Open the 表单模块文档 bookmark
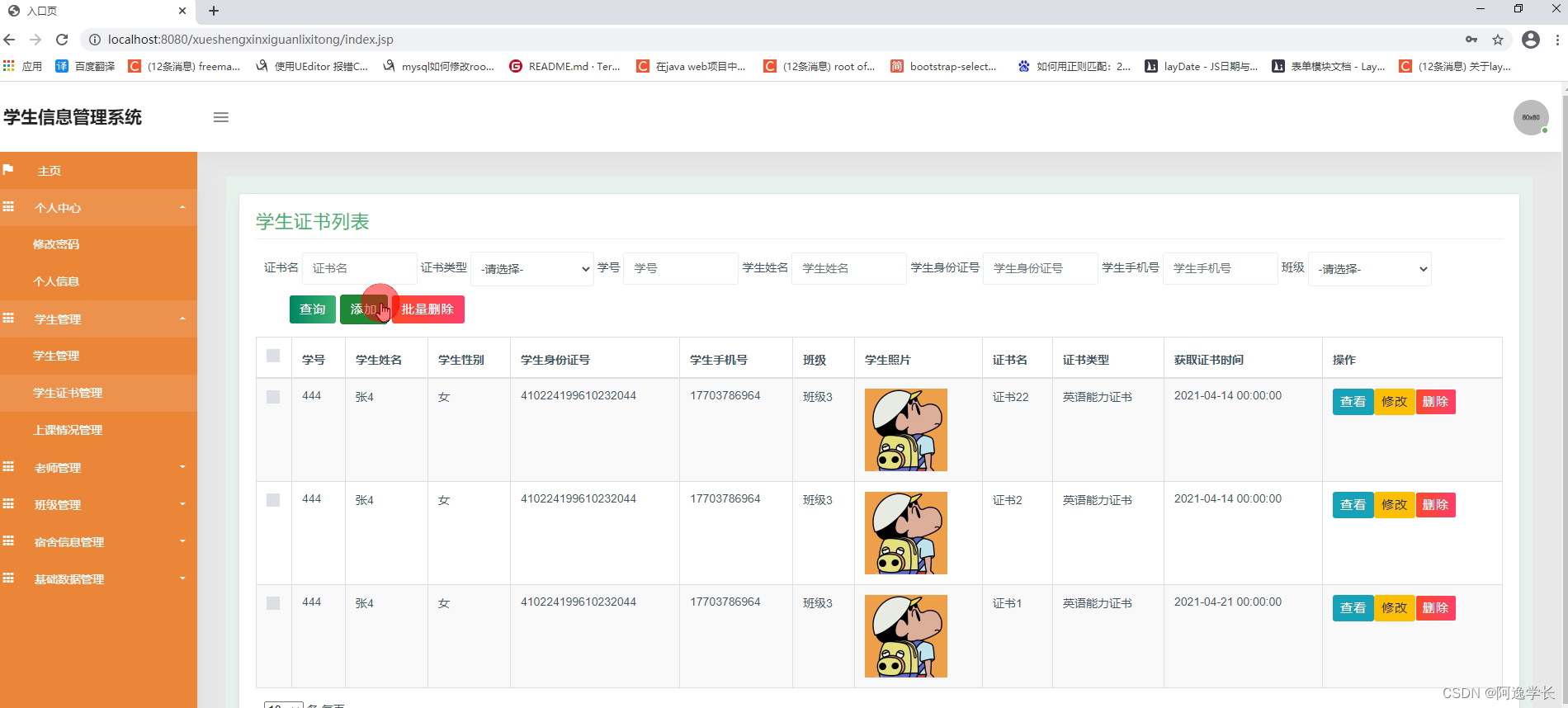1568x708 pixels. [x=1329, y=66]
